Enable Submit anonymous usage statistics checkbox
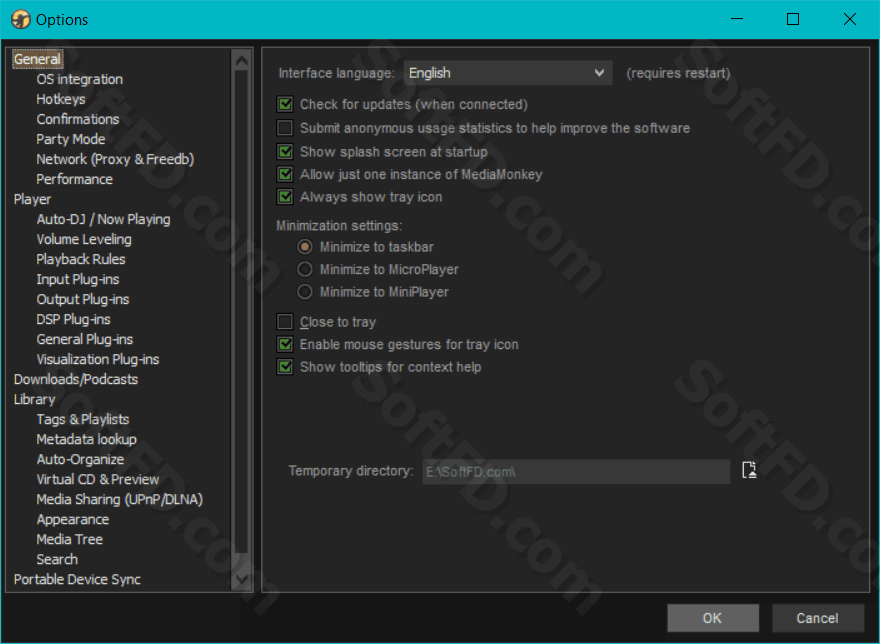 pyautogui.click(x=285, y=128)
